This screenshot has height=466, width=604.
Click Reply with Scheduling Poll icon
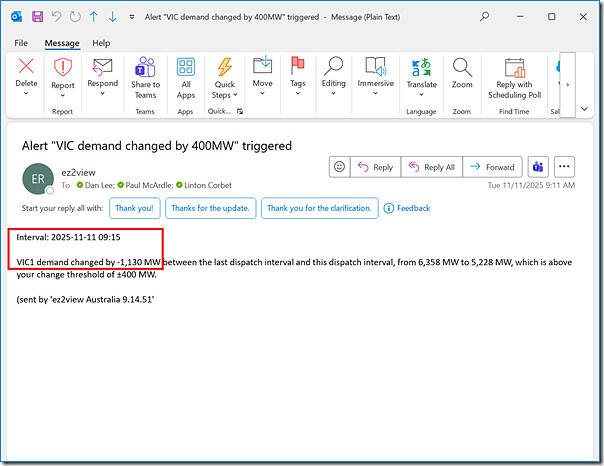[515, 67]
